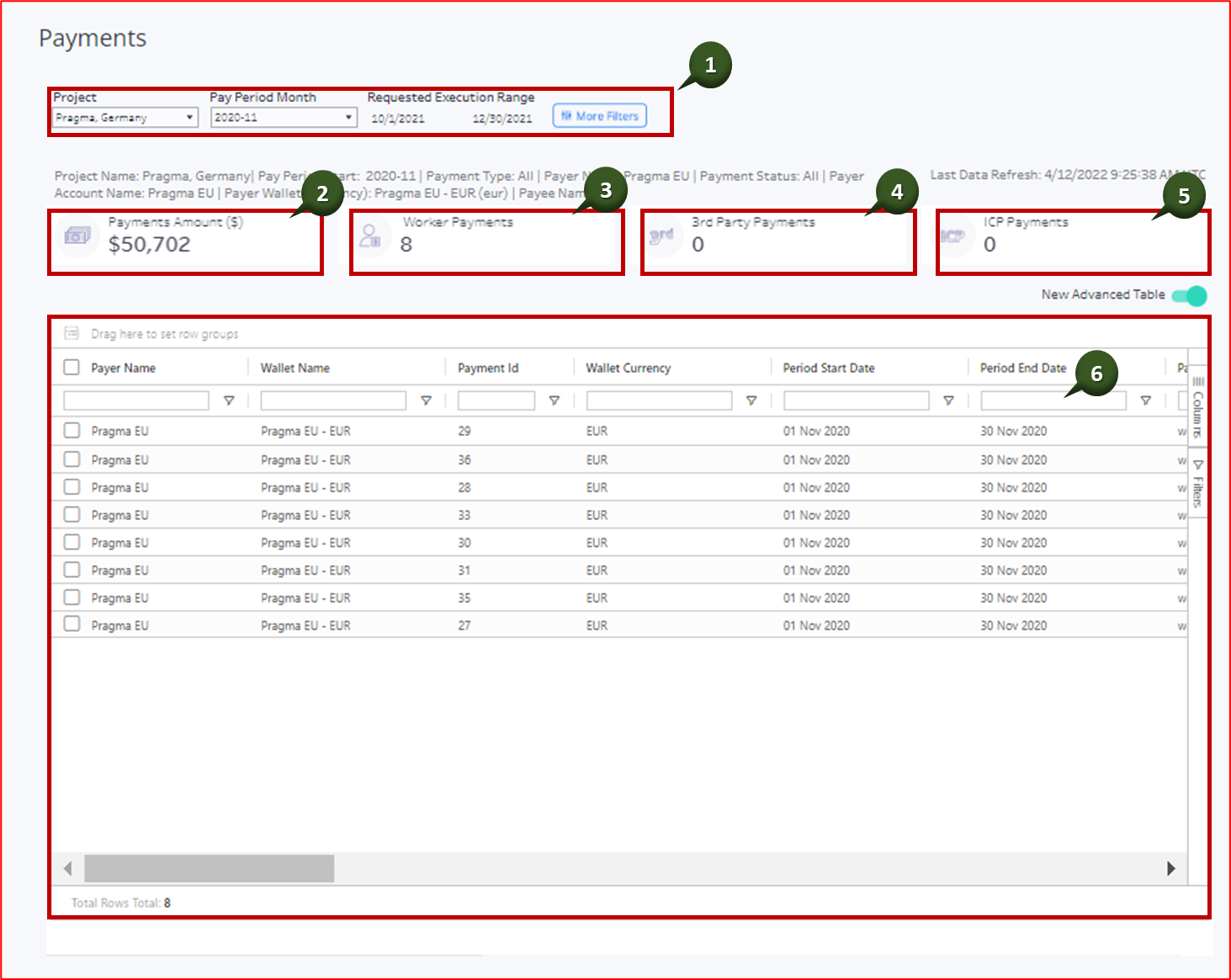Click the More Filters button

pos(598,115)
